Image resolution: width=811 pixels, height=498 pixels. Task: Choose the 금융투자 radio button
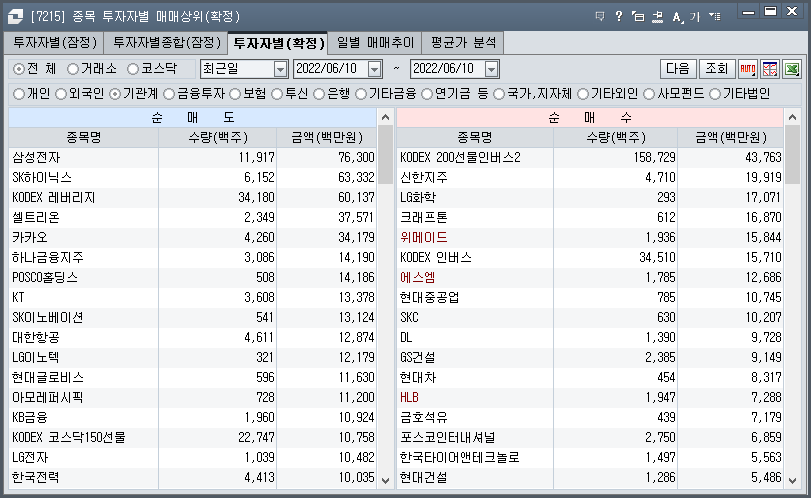[169, 94]
